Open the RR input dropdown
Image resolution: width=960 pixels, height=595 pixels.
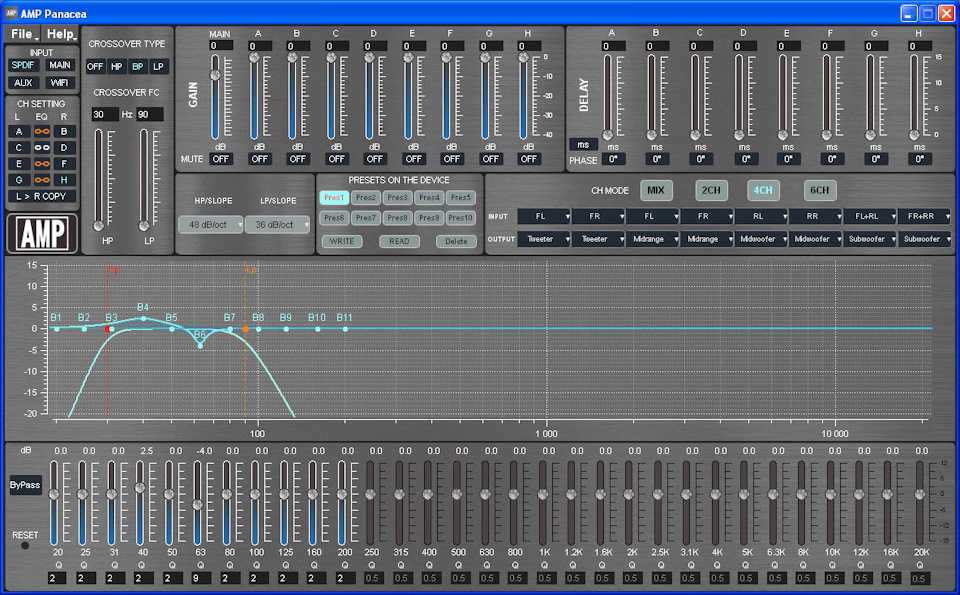coord(816,217)
